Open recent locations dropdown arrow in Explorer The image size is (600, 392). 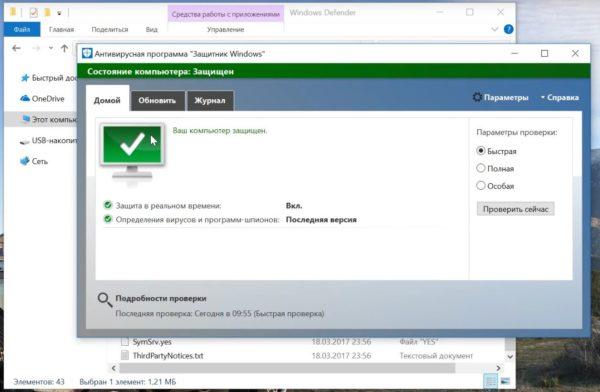click(x=51, y=48)
